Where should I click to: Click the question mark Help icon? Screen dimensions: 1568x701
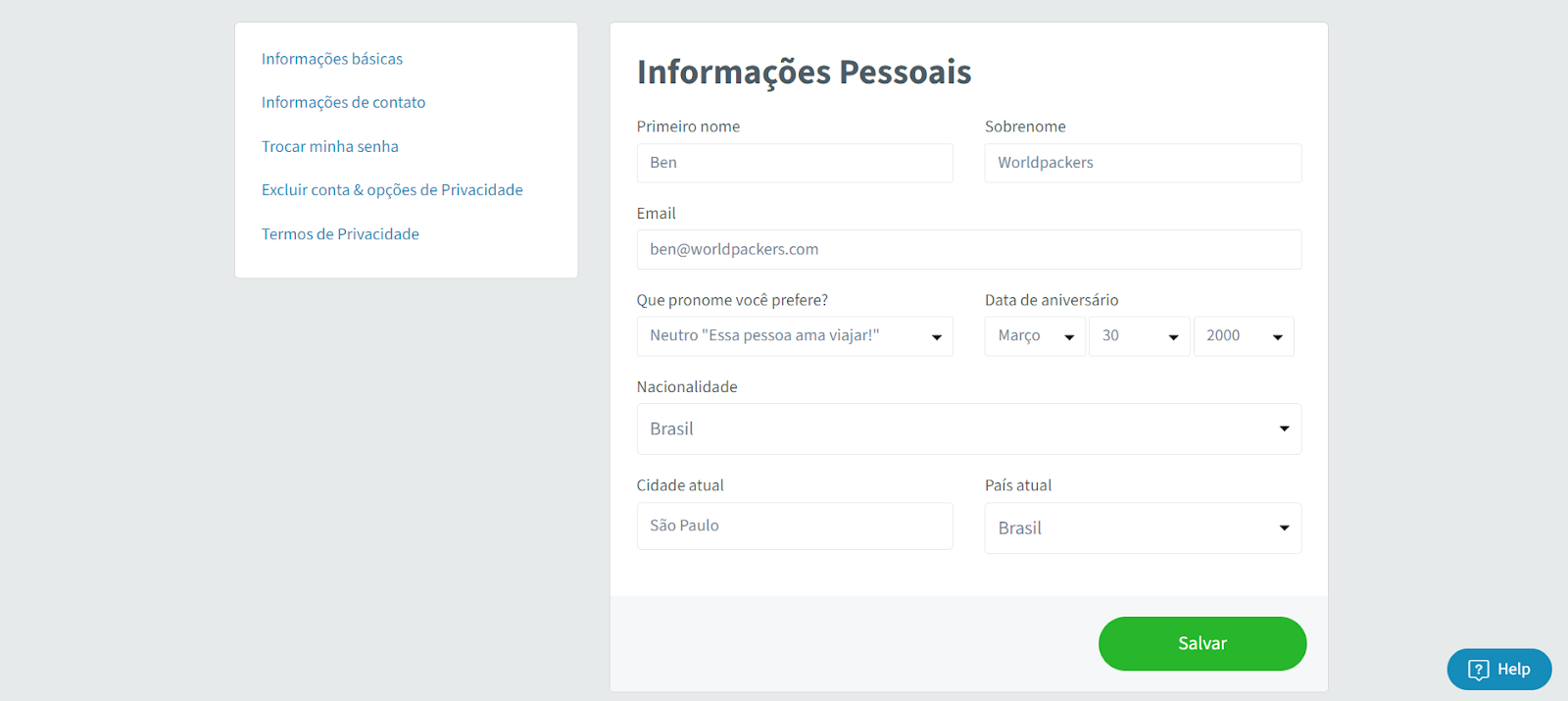coord(1478,670)
